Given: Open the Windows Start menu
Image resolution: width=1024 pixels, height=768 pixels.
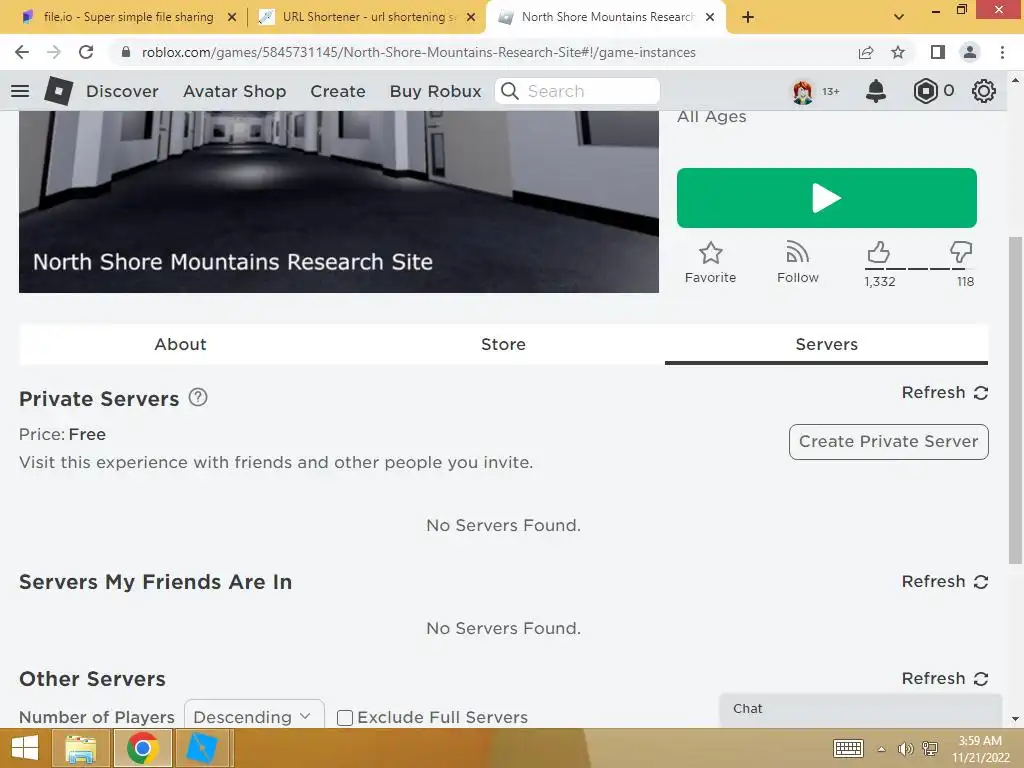Looking at the screenshot, I should (x=25, y=748).
